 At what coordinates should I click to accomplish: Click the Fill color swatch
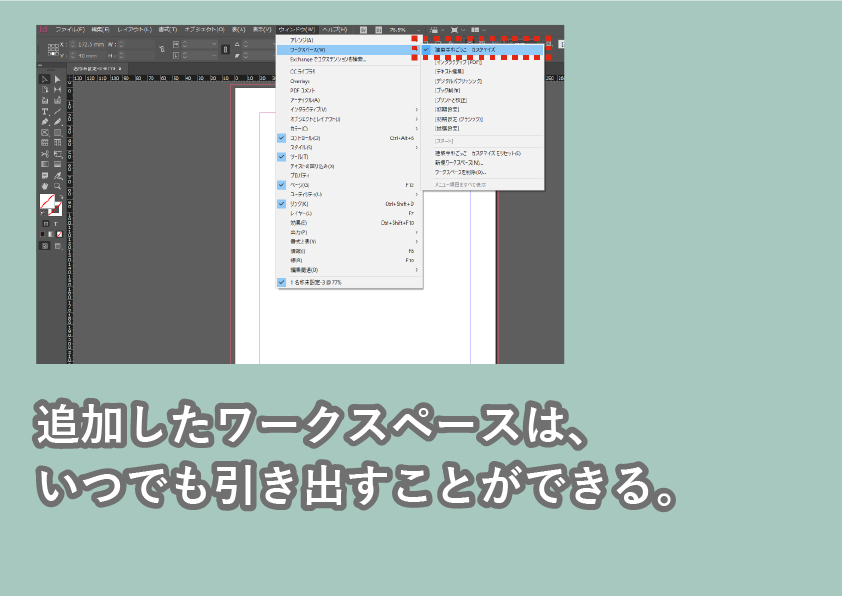click(x=47, y=202)
